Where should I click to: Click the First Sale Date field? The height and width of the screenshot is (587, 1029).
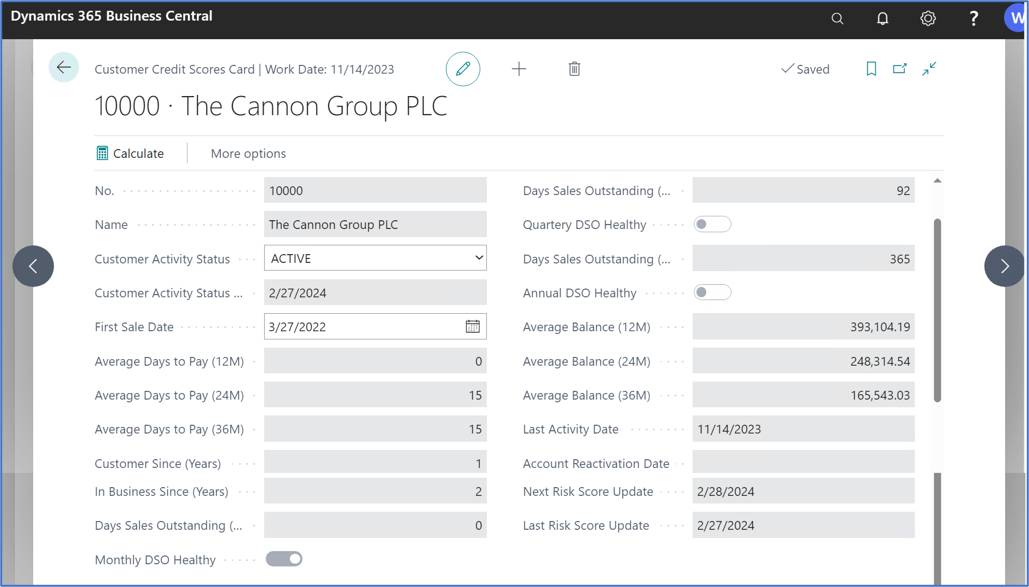pos(375,326)
